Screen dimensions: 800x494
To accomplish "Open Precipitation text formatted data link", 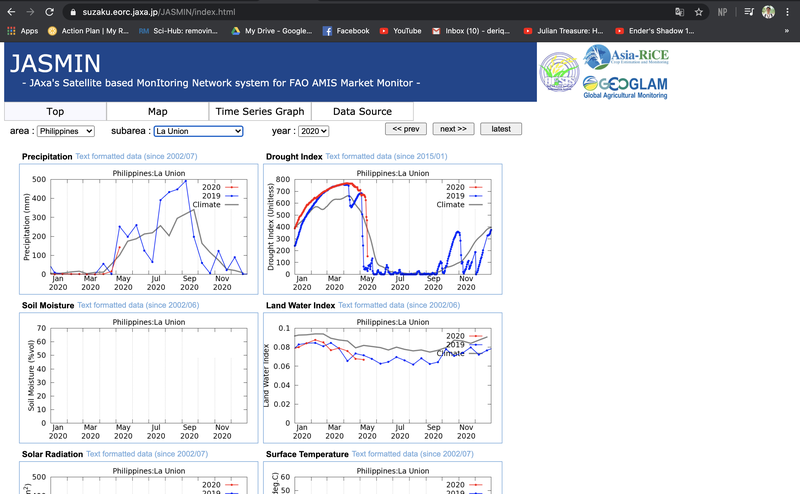I will click(139, 157).
